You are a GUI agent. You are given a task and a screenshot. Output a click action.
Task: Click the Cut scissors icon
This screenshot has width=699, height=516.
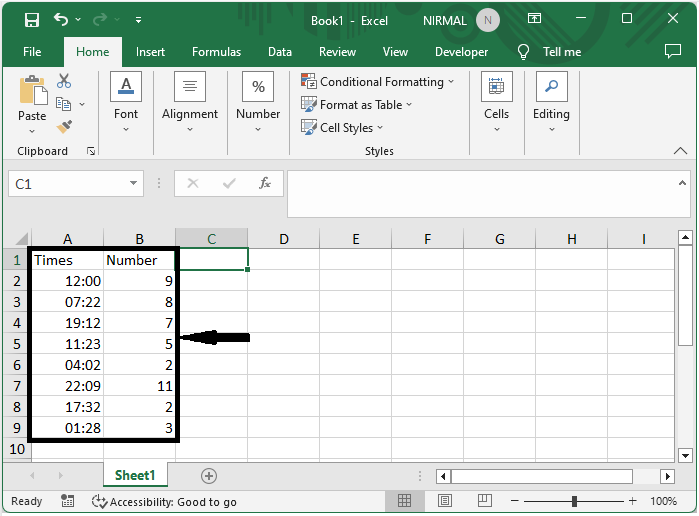[x=64, y=81]
